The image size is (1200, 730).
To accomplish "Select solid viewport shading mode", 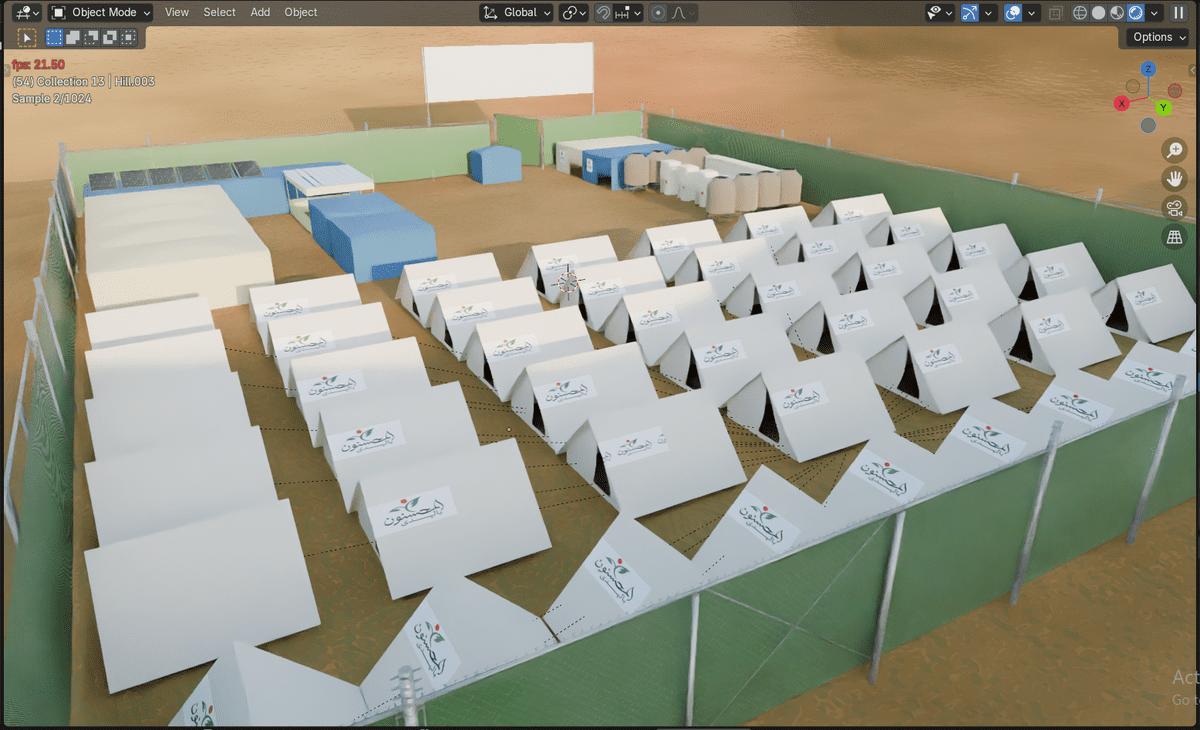I will pos(1098,13).
